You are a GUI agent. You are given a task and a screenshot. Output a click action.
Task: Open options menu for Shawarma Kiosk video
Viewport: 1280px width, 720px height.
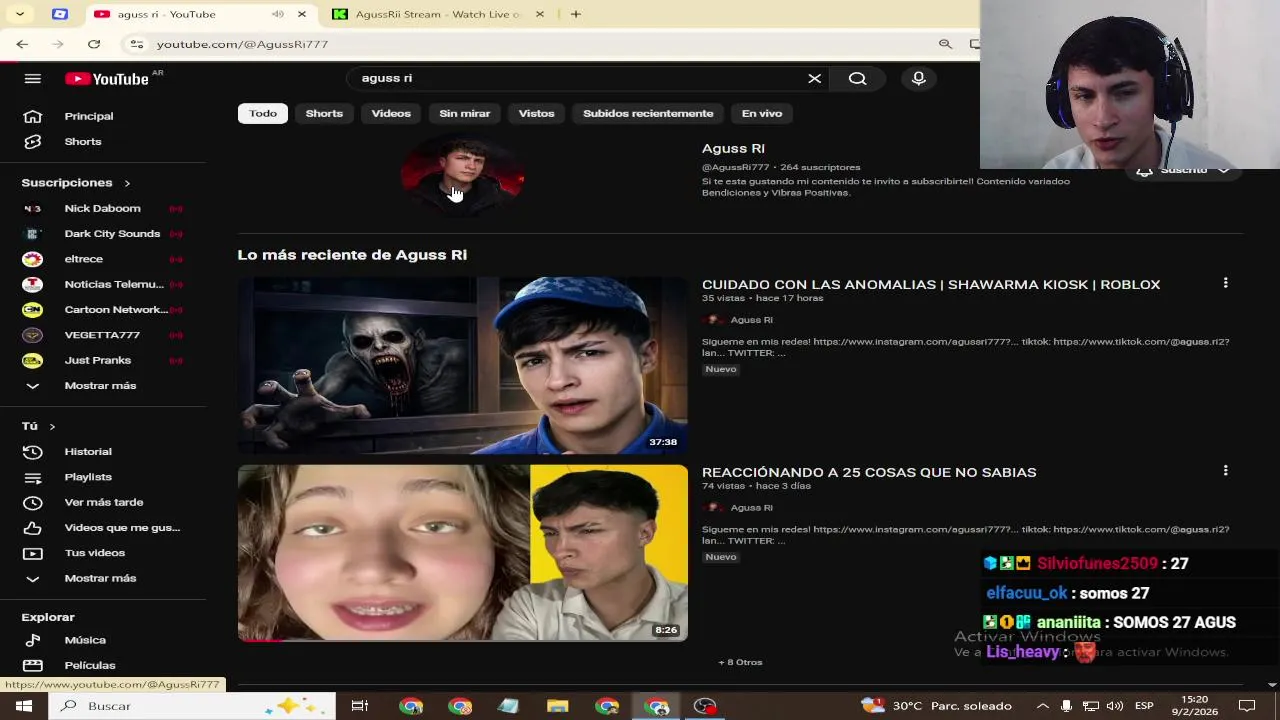coord(1225,283)
